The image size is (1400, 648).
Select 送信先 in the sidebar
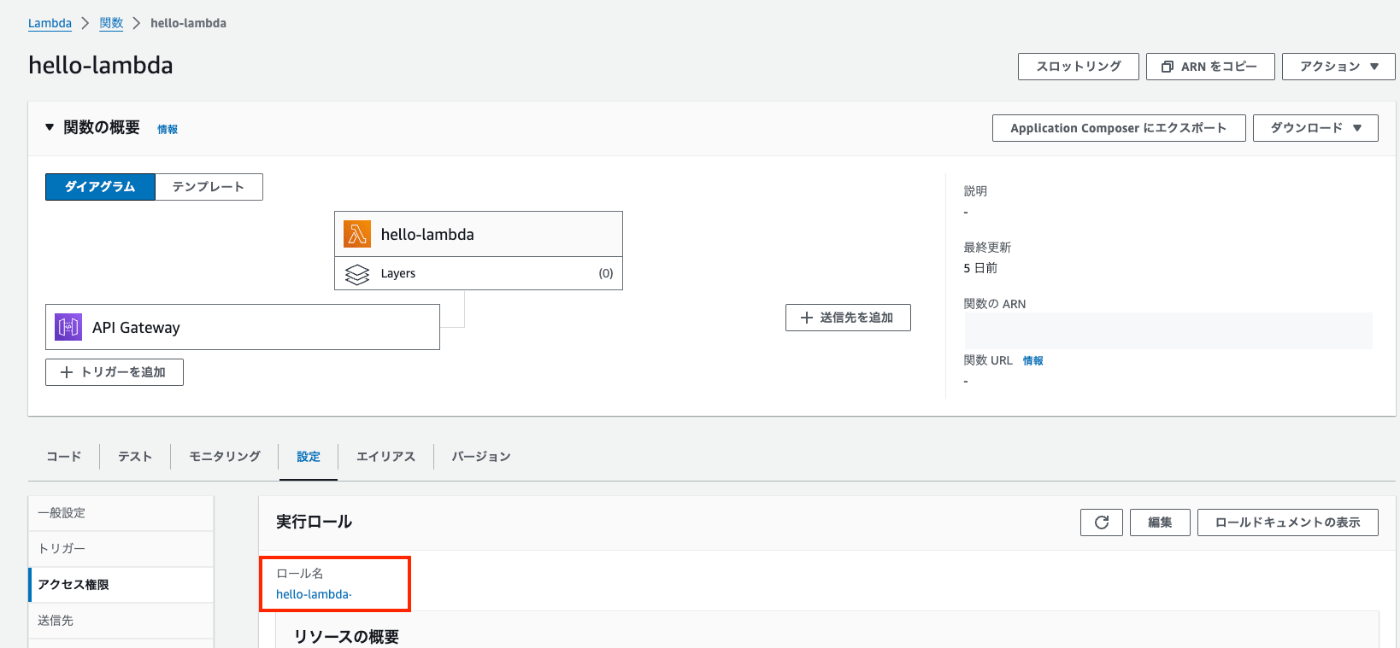coord(121,621)
